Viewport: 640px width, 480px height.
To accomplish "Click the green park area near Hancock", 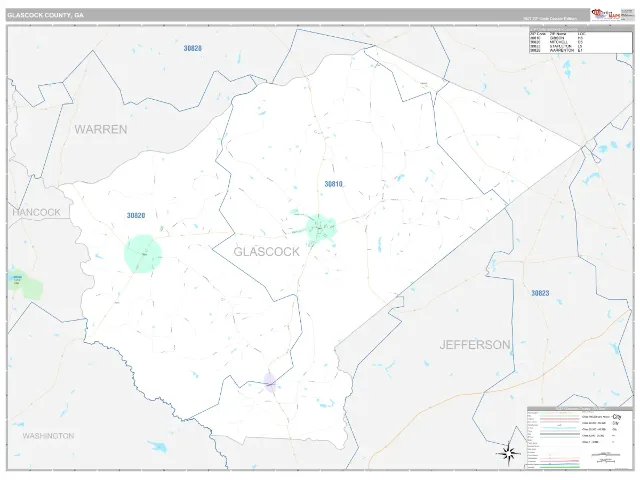I will 26,285.
